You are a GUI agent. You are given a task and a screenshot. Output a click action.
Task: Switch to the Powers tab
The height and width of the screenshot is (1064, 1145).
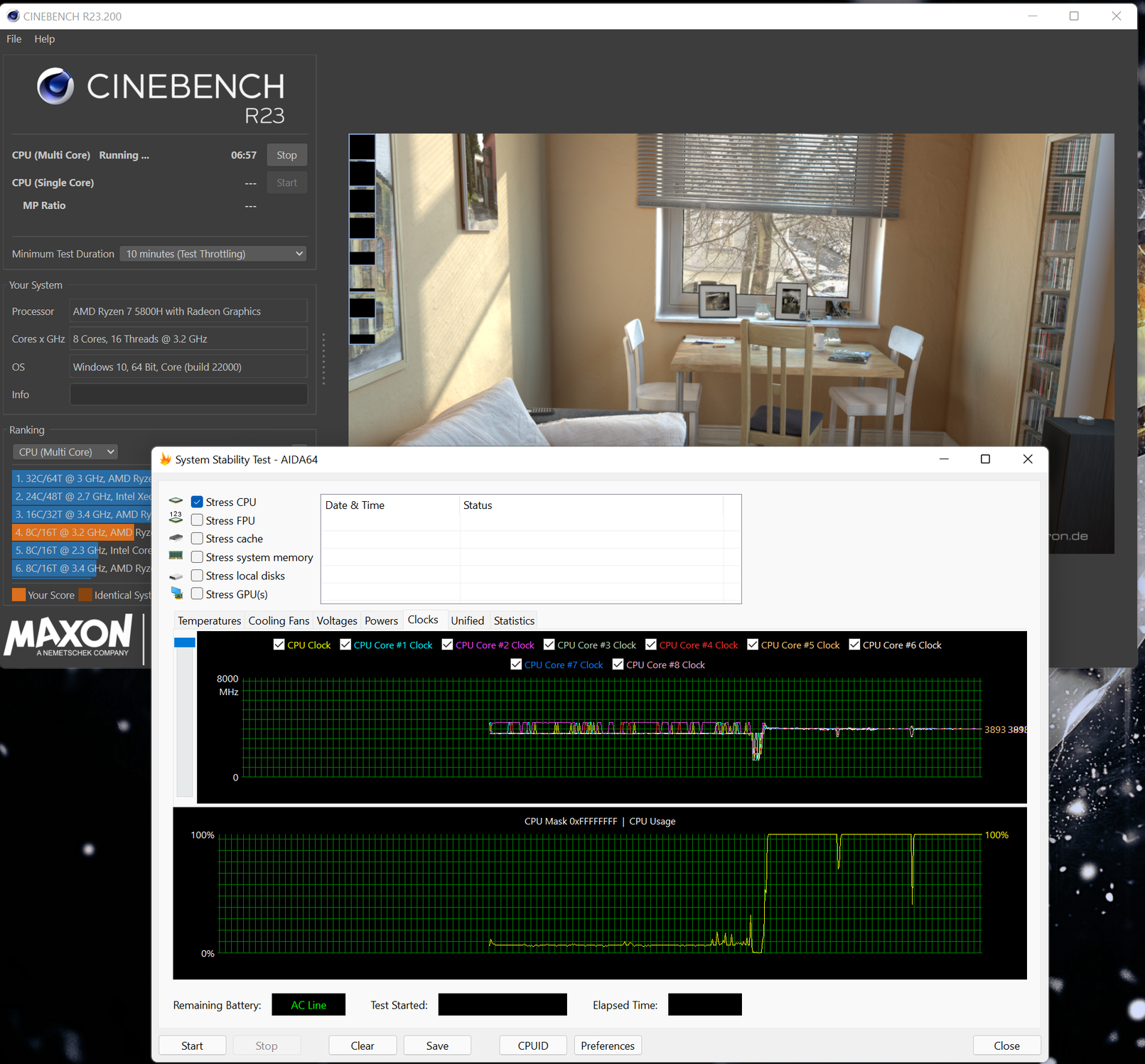(x=382, y=620)
